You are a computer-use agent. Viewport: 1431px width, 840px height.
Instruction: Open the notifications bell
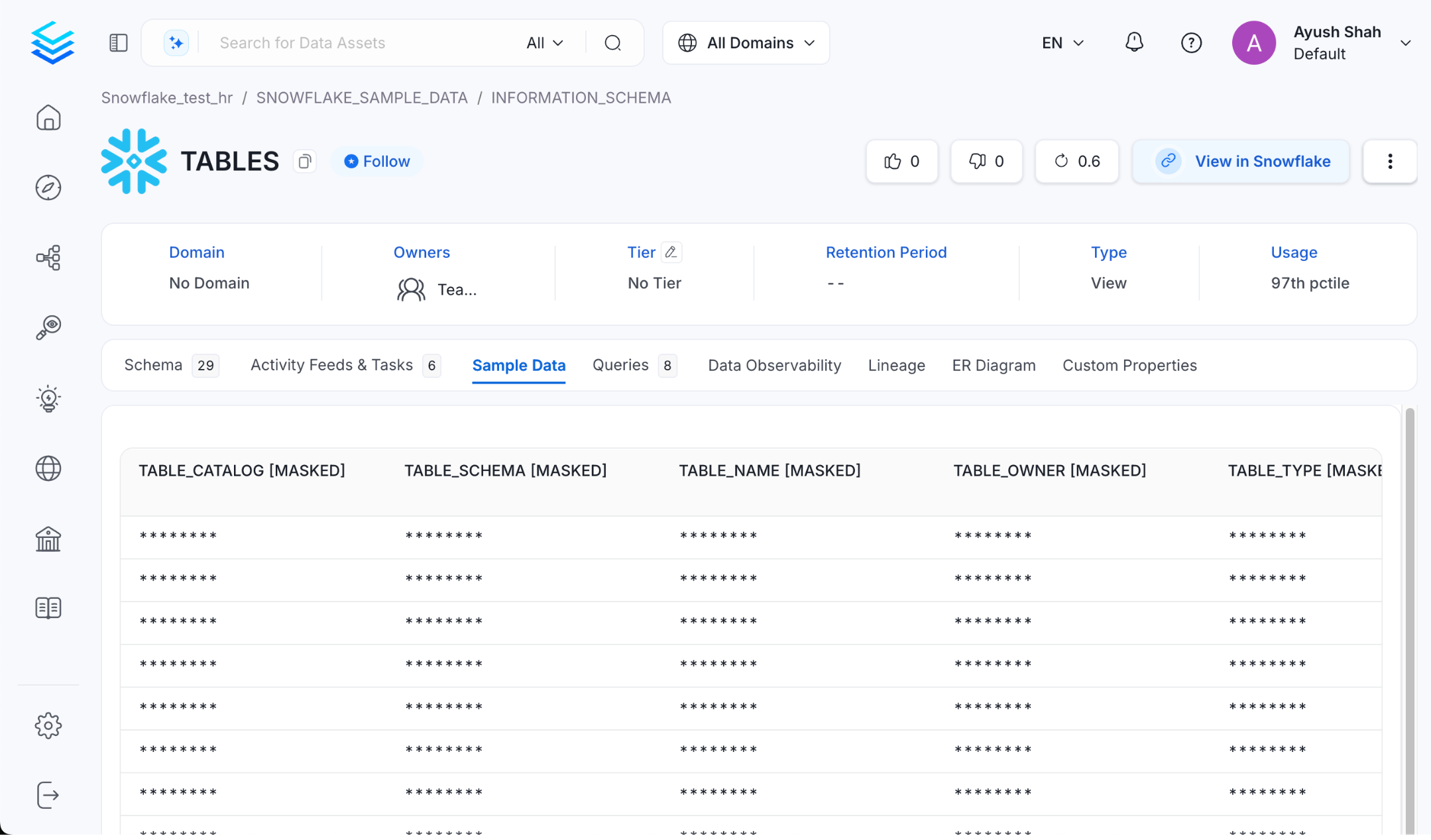coord(1134,43)
